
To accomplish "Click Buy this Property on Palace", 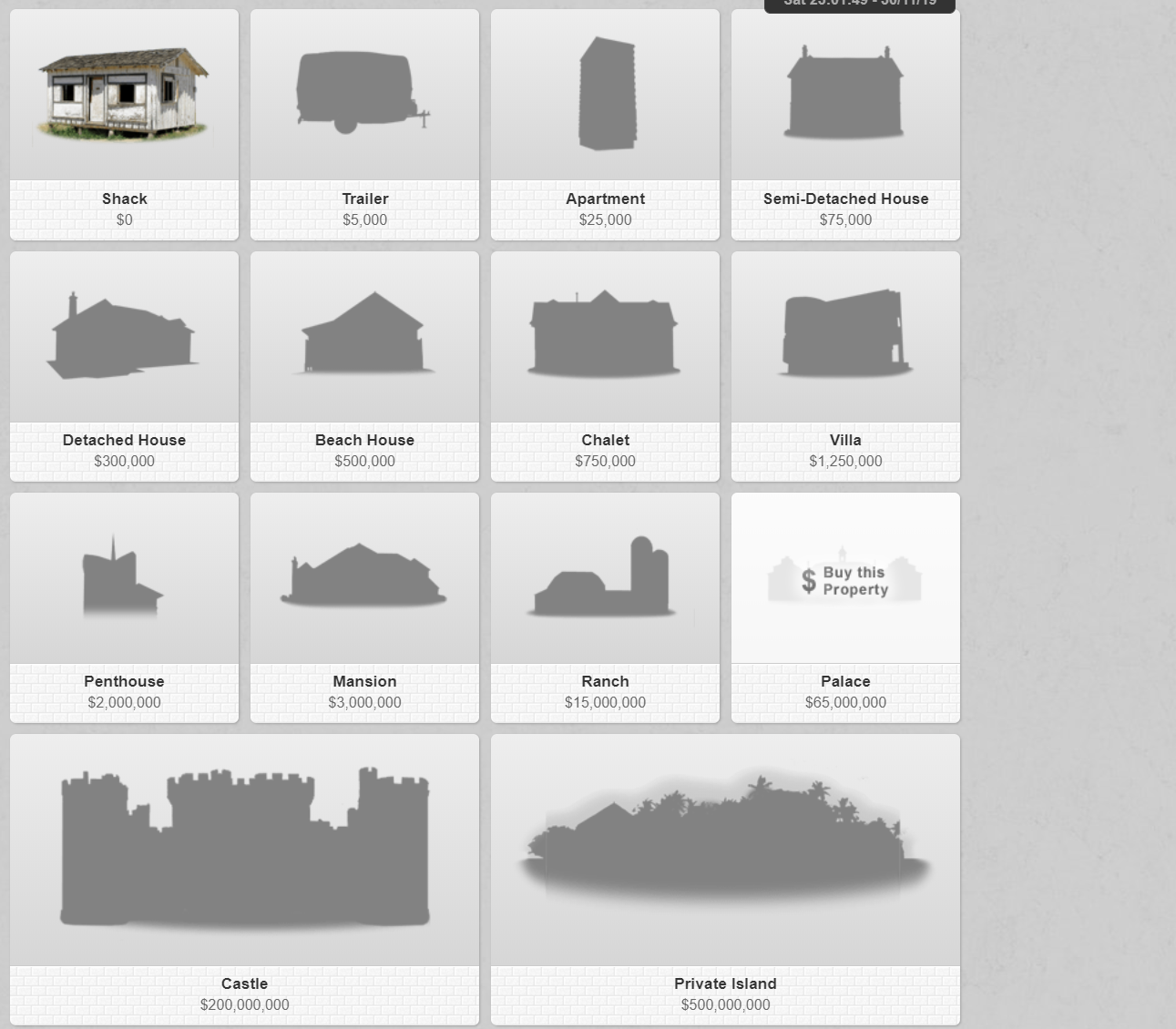I will point(844,580).
